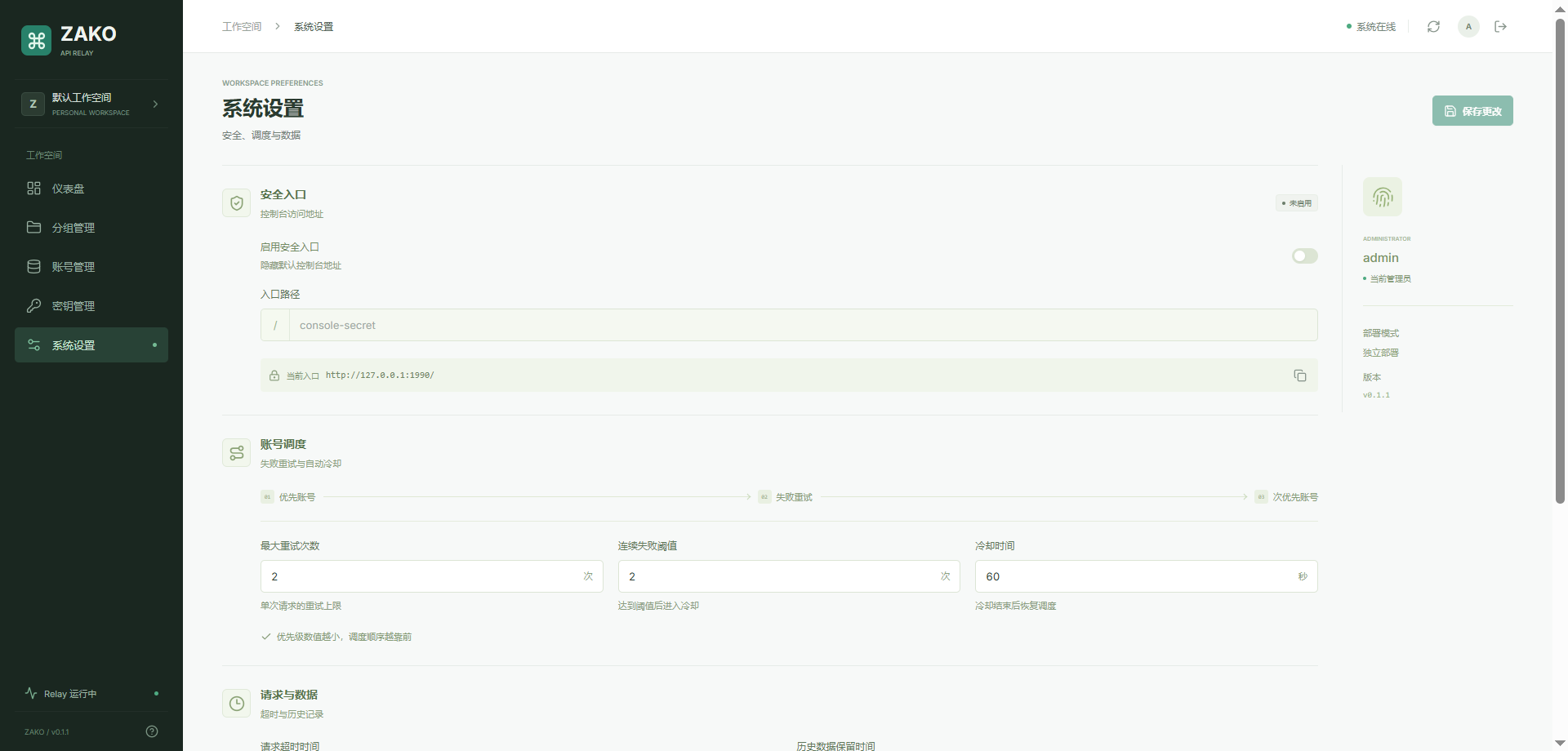Toggle the 启用安全入口 switch
This screenshot has width=1568, height=751.
click(x=1304, y=256)
